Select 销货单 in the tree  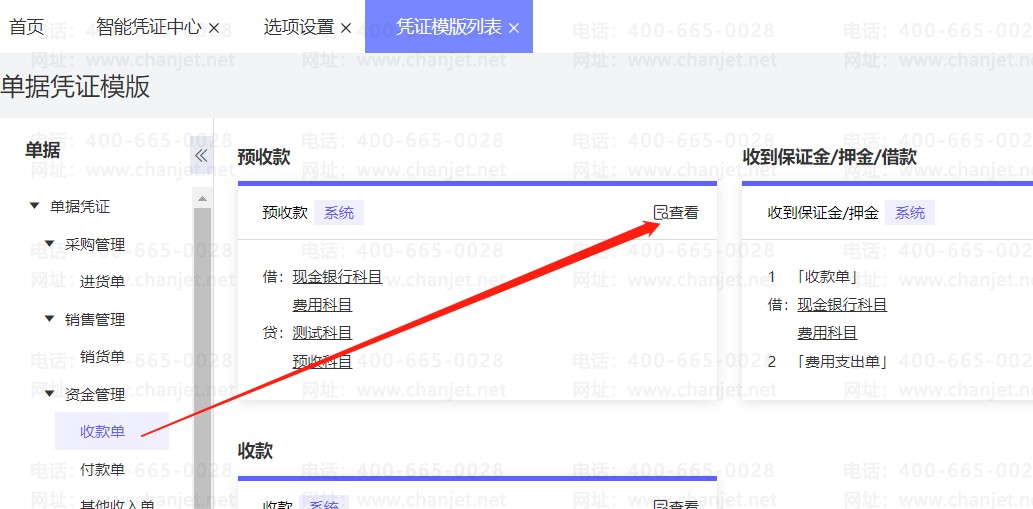tap(102, 357)
